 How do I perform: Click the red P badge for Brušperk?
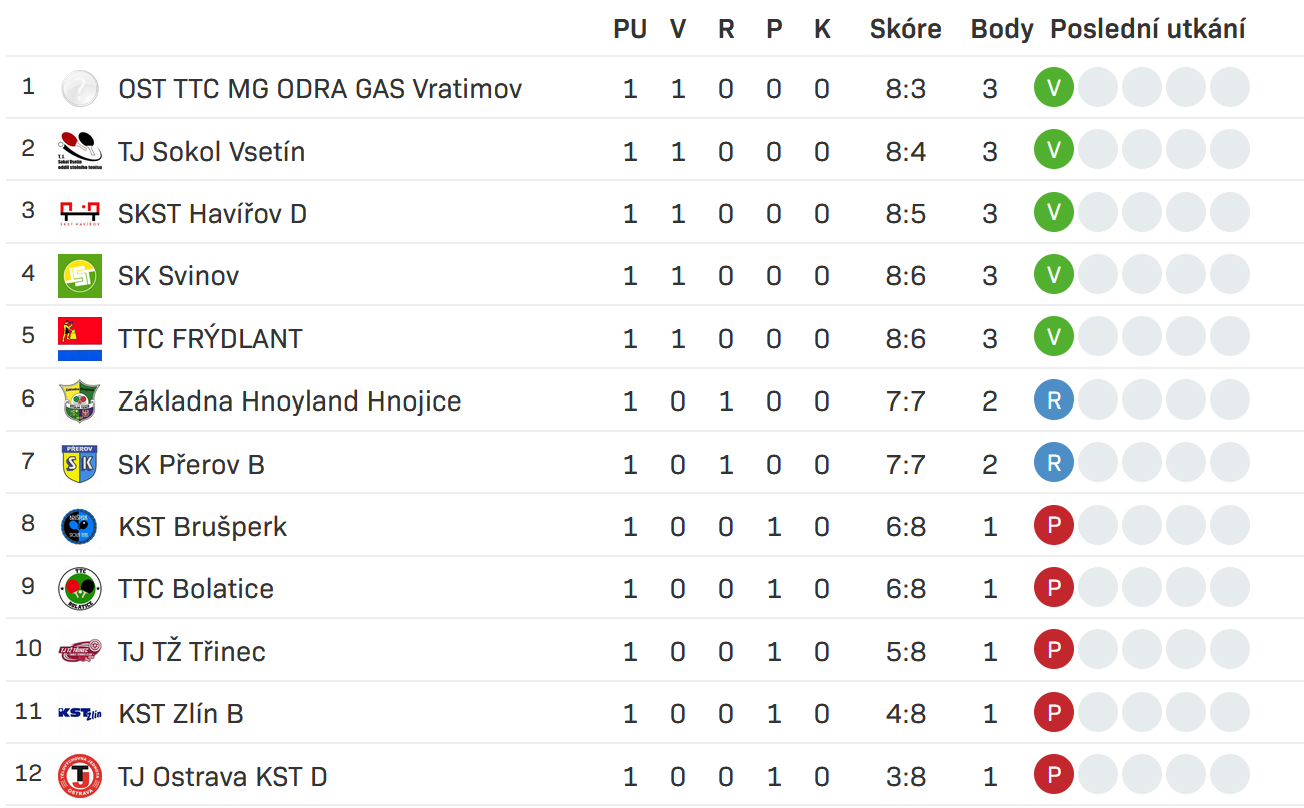[x=1053, y=526]
